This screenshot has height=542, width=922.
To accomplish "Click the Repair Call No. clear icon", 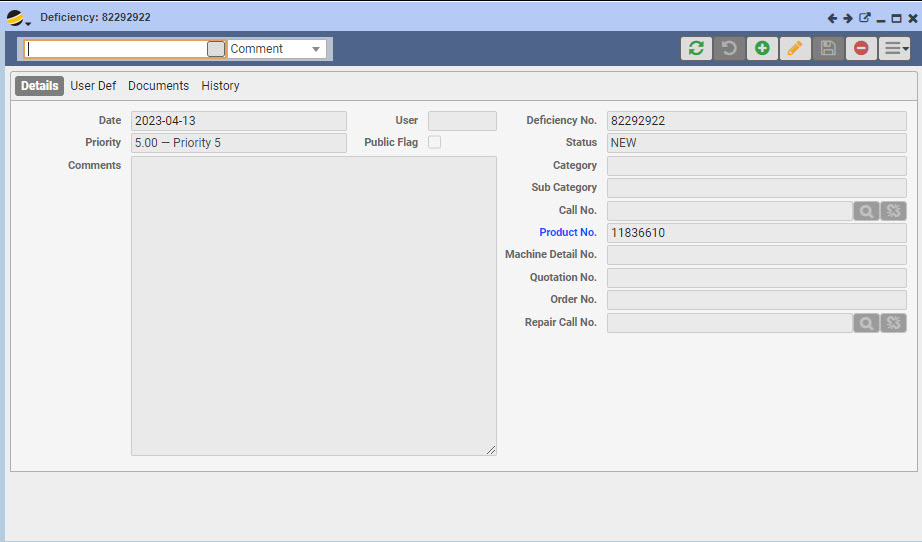I will click(893, 322).
